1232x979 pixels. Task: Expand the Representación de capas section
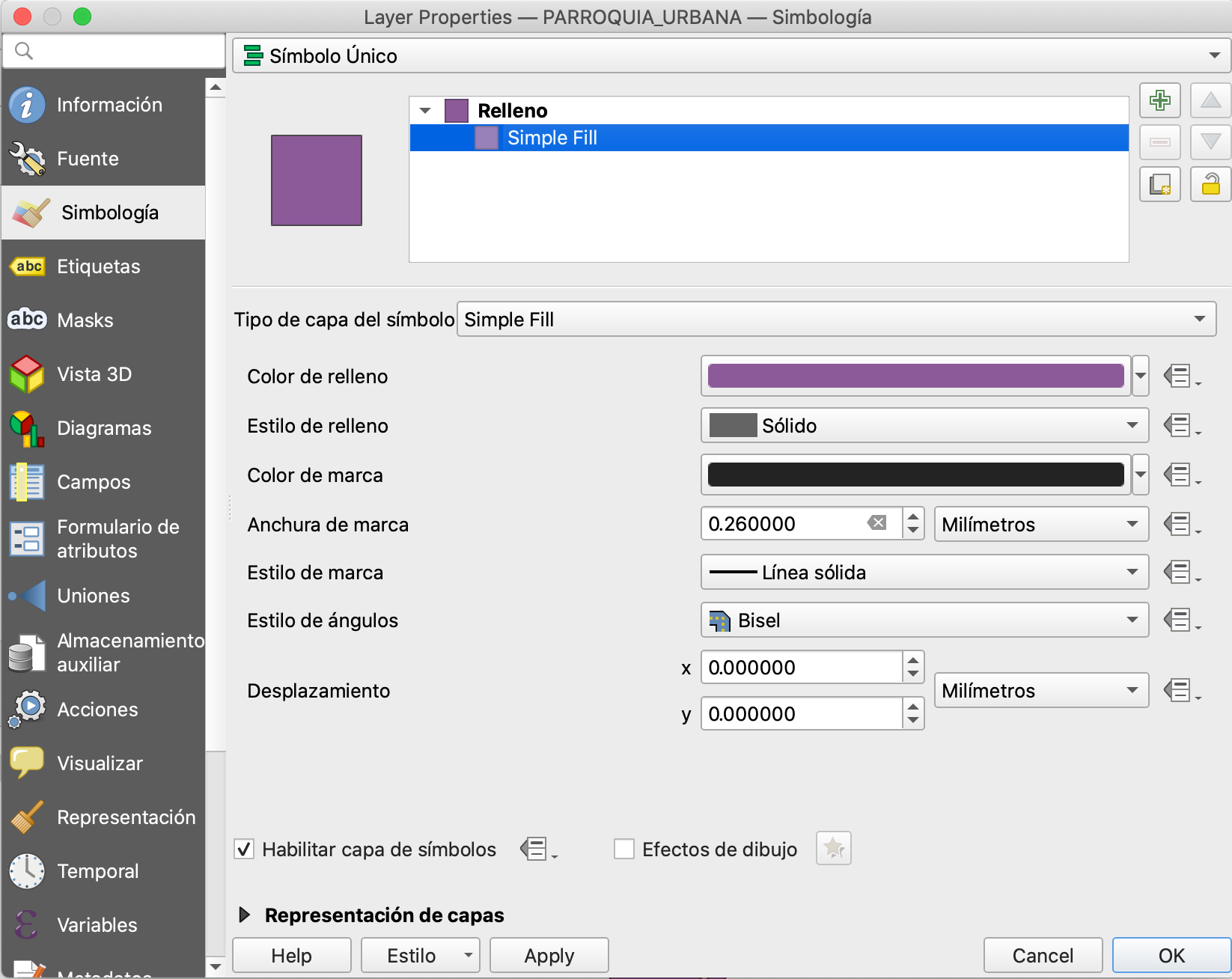(244, 915)
